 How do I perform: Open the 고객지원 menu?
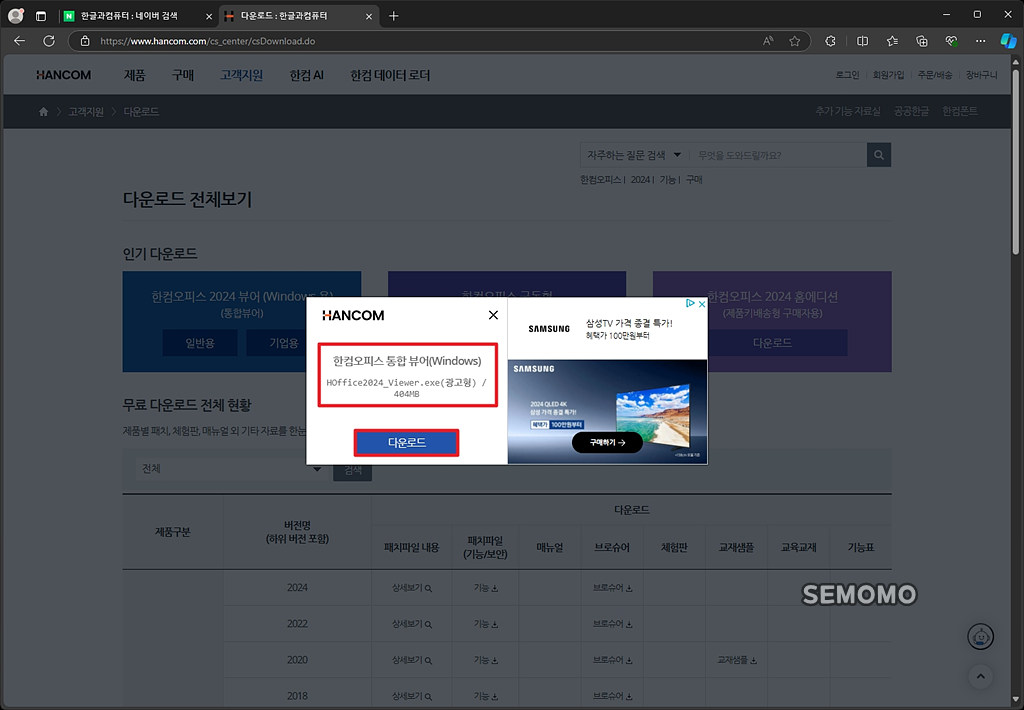click(242, 75)
